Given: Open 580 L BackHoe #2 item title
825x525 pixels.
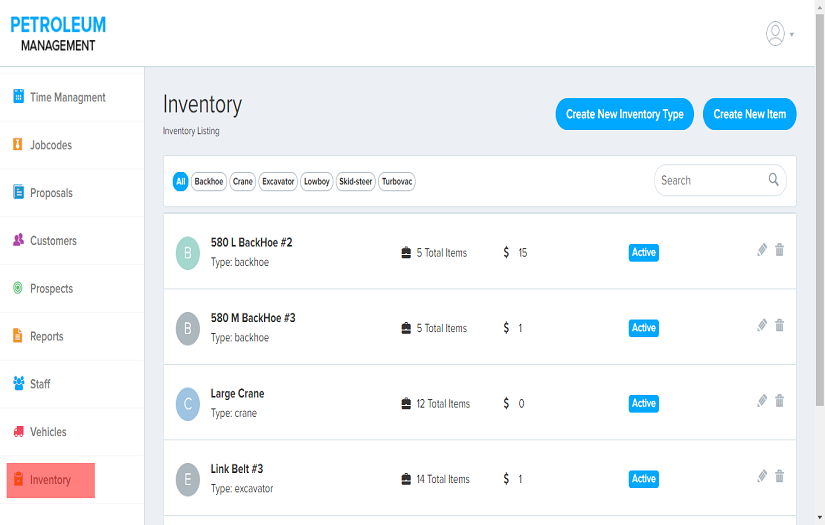Looking at the screenshot, I should point(251,243).
